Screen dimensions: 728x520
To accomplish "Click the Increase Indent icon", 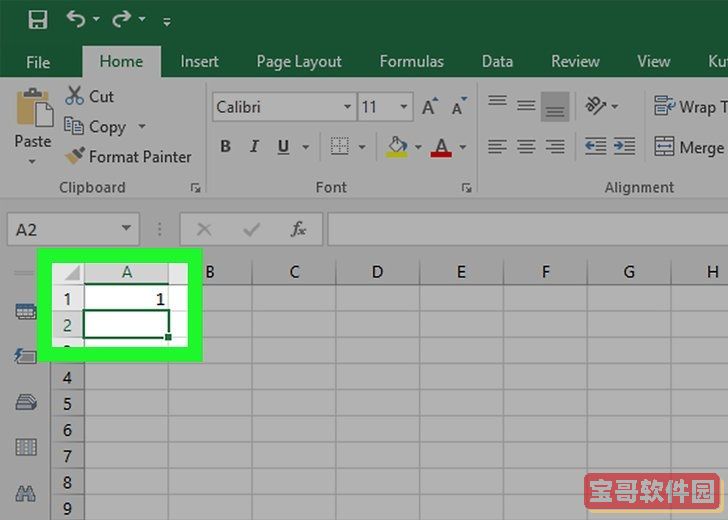I will (624, 146).
